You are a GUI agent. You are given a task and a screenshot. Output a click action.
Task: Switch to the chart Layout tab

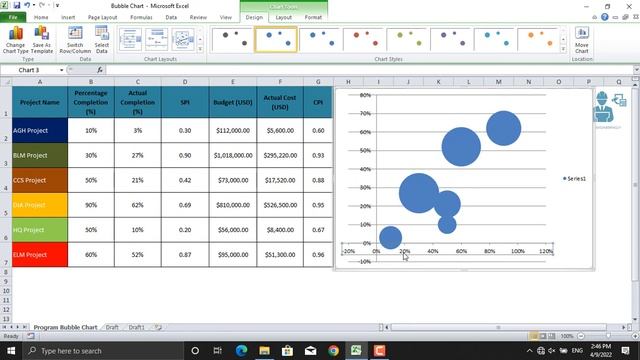pos(283,17)
